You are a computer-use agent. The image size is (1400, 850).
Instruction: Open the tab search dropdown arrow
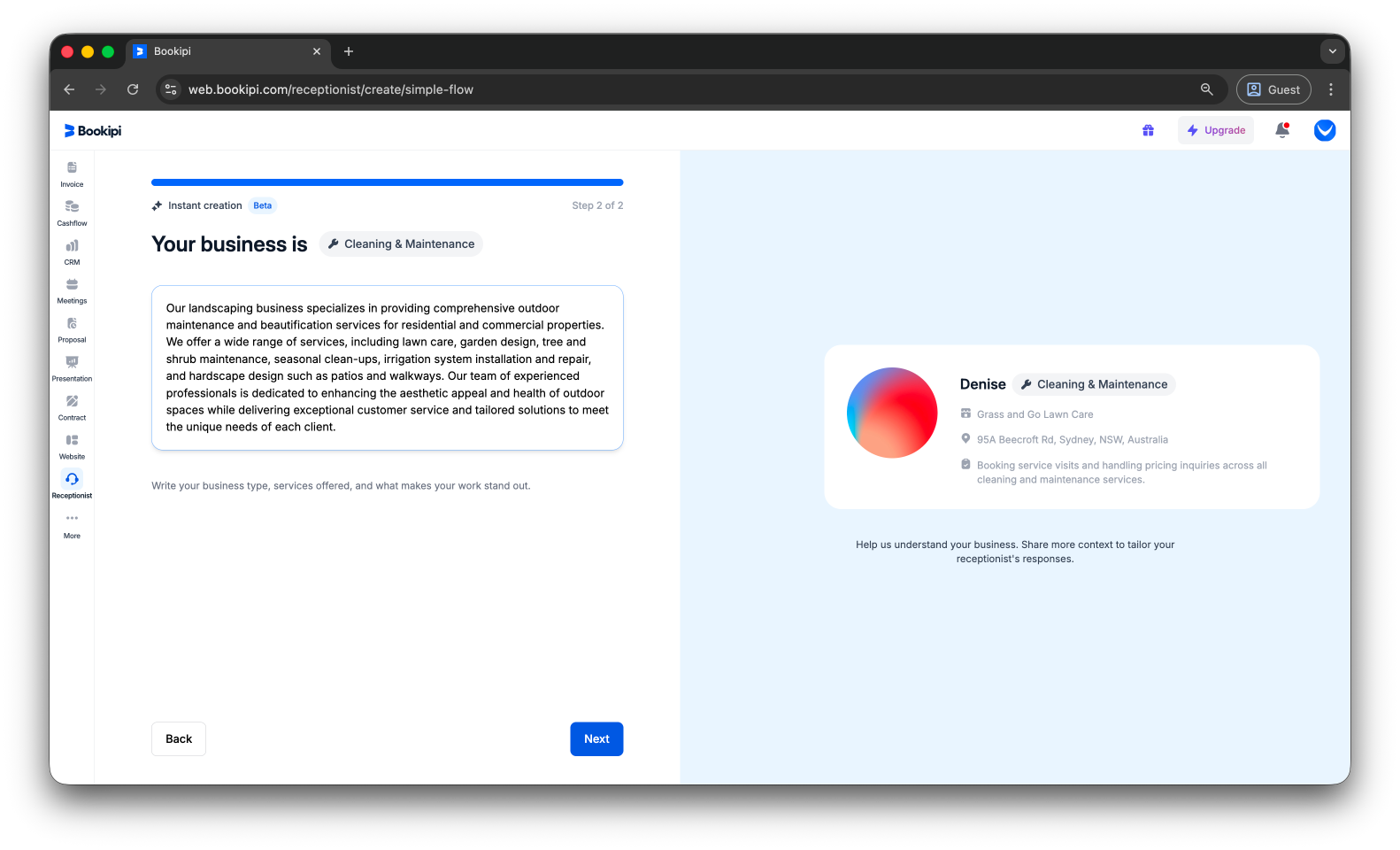pos(1333,51)
